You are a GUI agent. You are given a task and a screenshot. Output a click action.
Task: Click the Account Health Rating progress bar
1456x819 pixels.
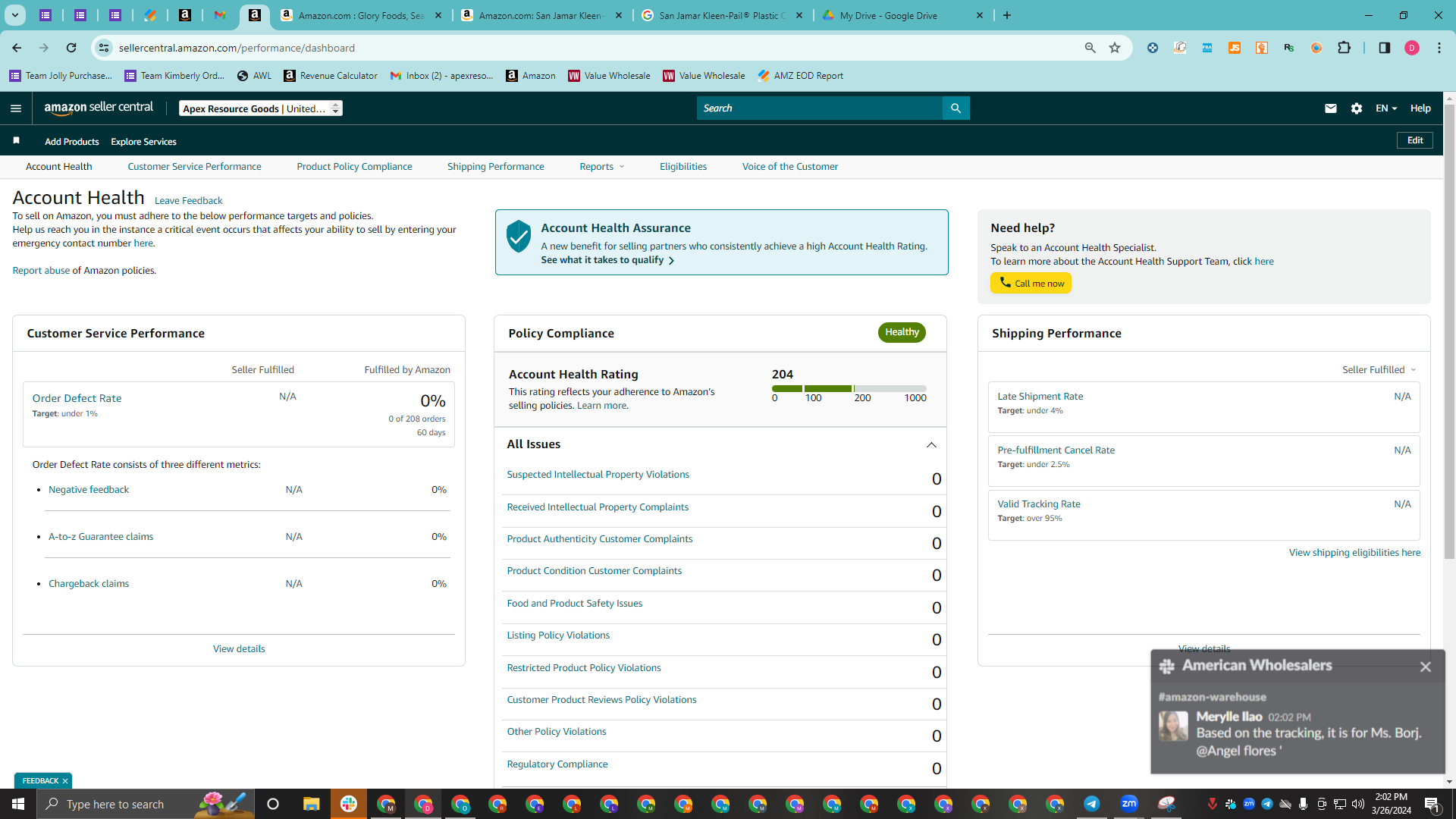tap(849, 388)
